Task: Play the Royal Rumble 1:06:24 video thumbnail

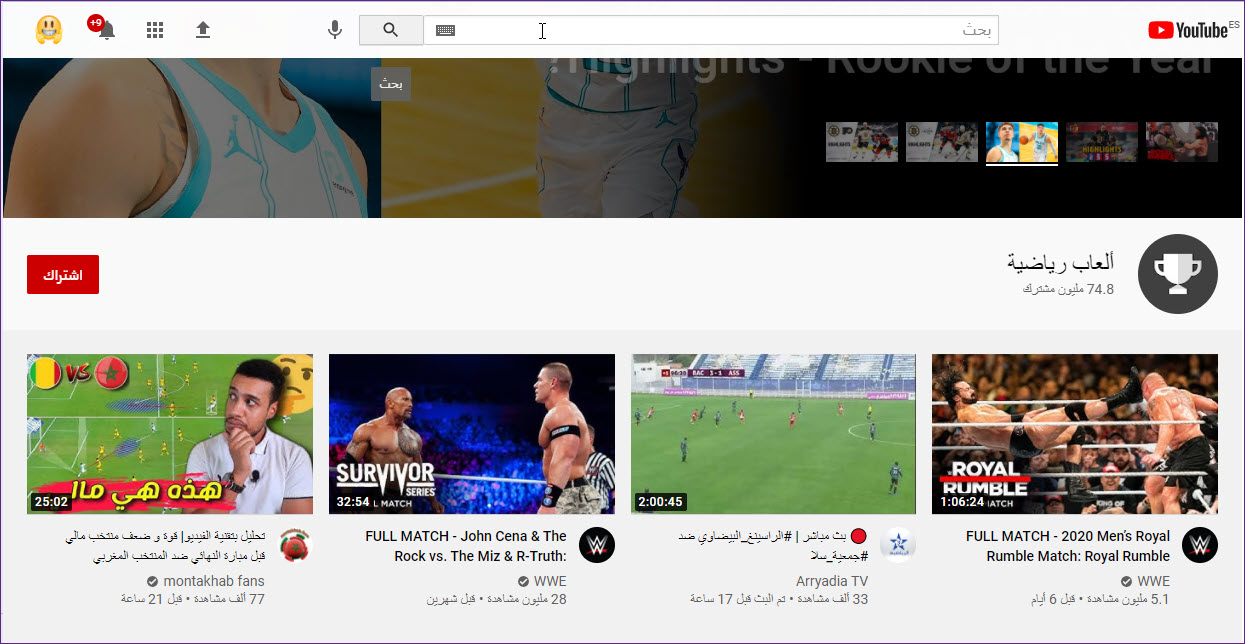Action: [x=1075, y=434]
